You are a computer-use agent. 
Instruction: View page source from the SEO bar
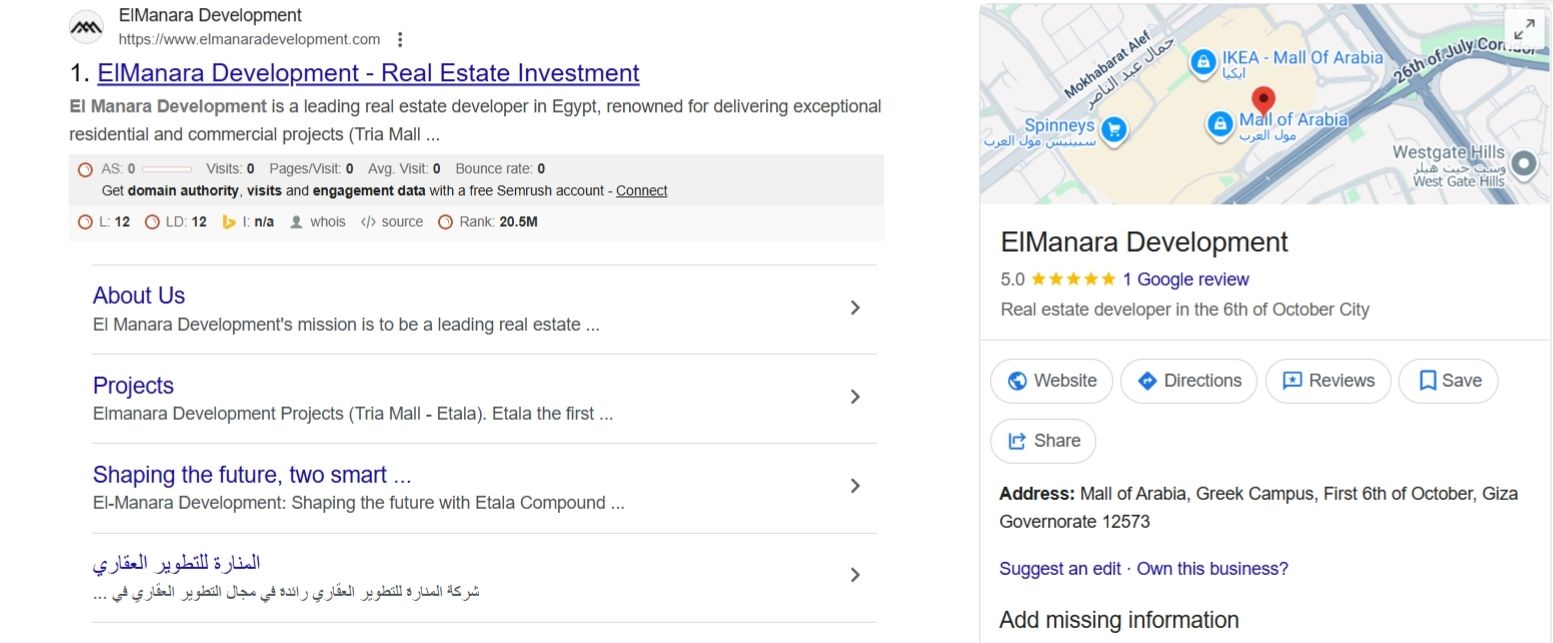[392, 222]
